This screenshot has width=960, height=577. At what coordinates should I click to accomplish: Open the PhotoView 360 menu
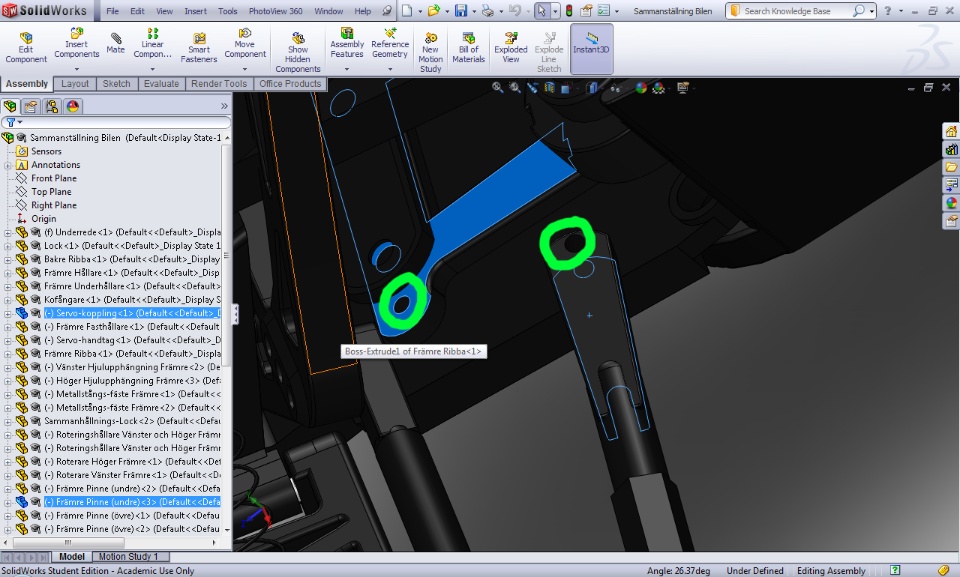(276, 11)
